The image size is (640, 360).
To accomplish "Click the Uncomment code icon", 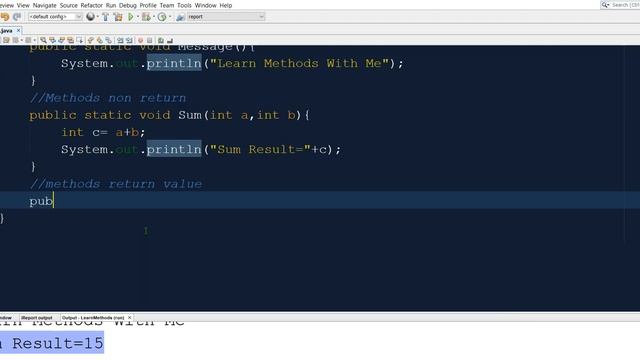I will pyautogui.click(x=170, y=40).
